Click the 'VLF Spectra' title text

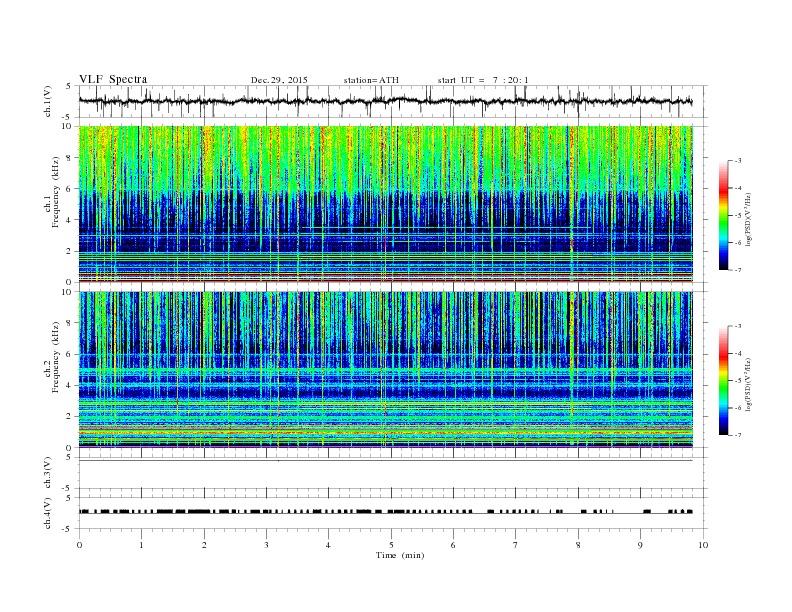click(x=113, y=79)
